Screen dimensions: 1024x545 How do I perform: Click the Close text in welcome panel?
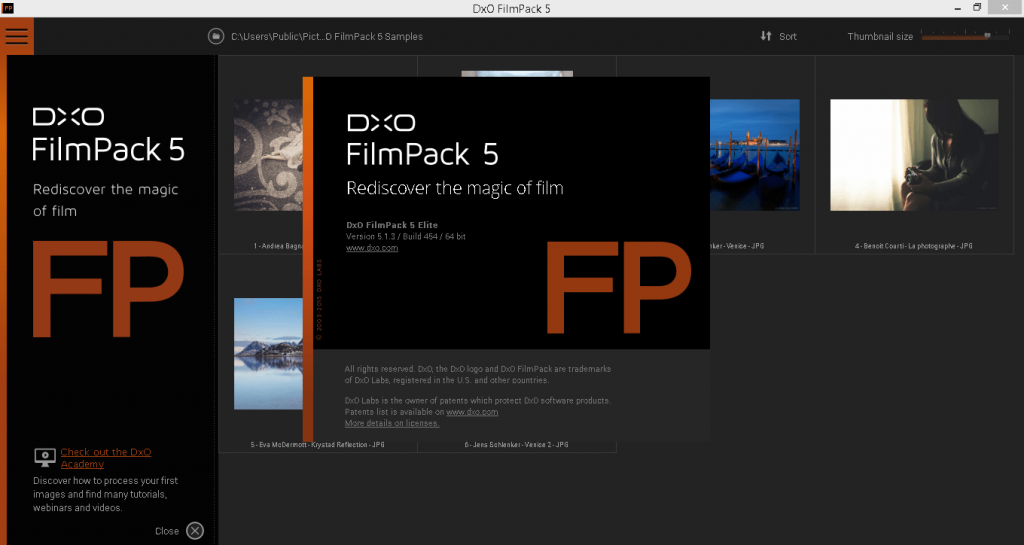click(167, 531)
